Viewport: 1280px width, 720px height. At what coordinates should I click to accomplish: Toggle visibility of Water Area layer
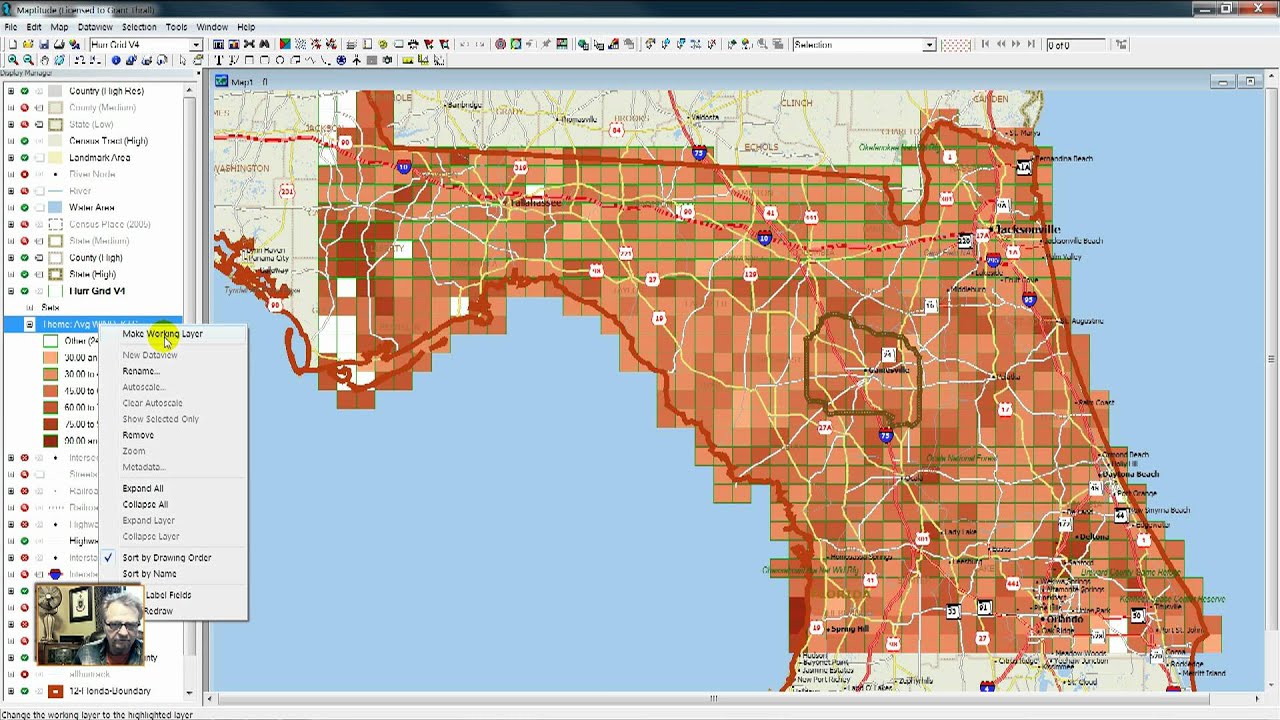click(25, 208)
